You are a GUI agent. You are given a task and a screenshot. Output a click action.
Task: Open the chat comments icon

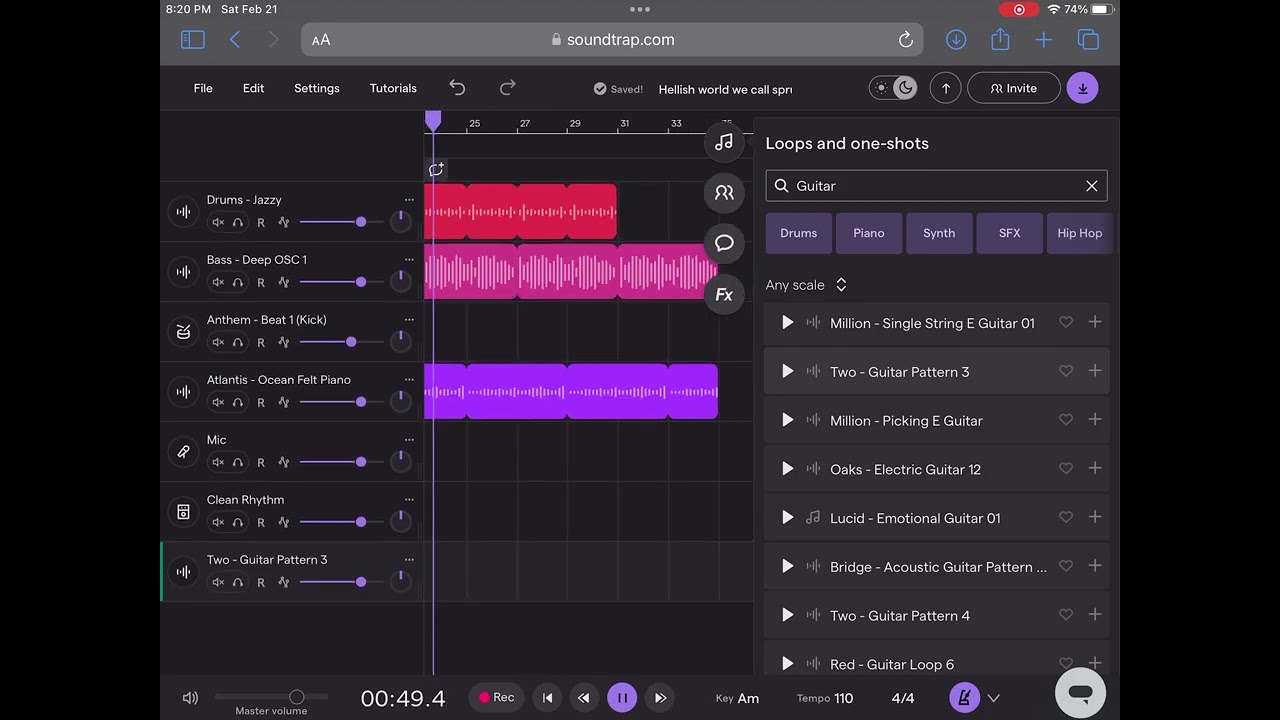tap(724, 243)
